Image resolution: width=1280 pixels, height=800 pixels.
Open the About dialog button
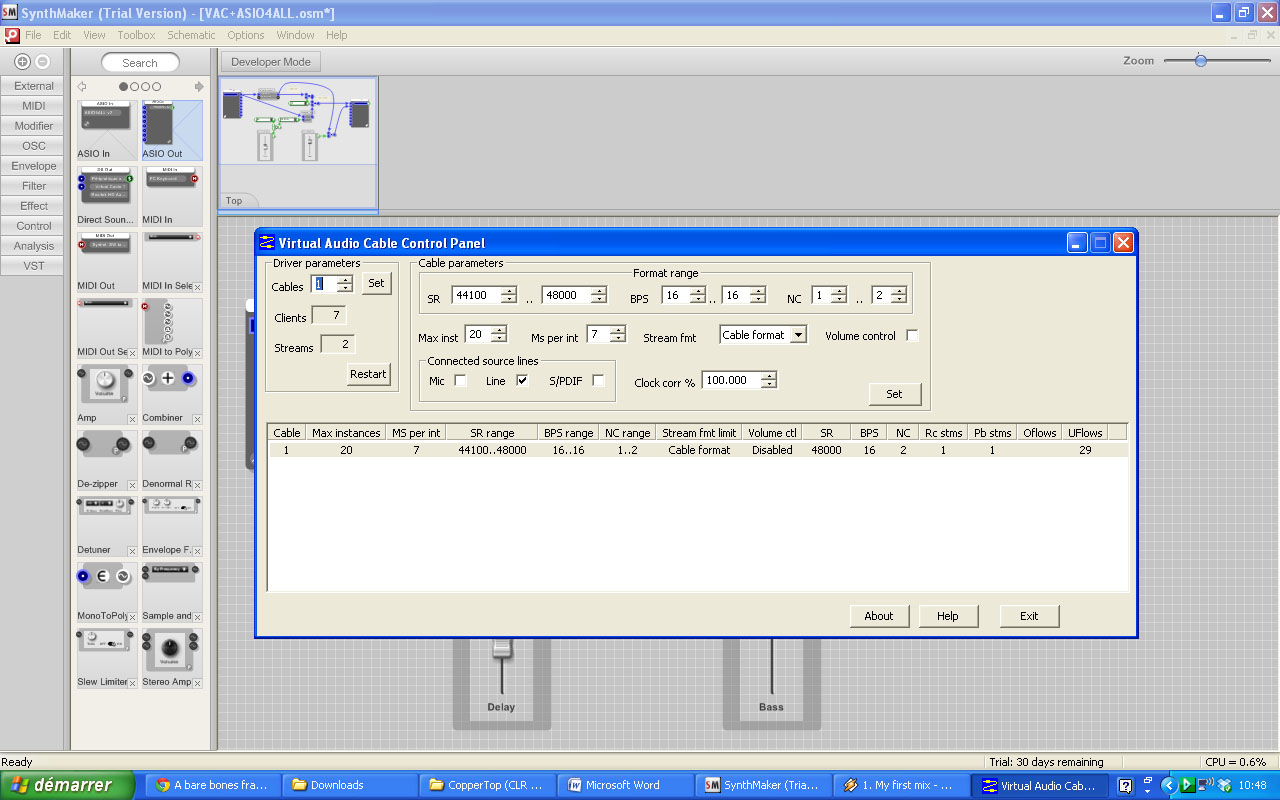[879, 616]
